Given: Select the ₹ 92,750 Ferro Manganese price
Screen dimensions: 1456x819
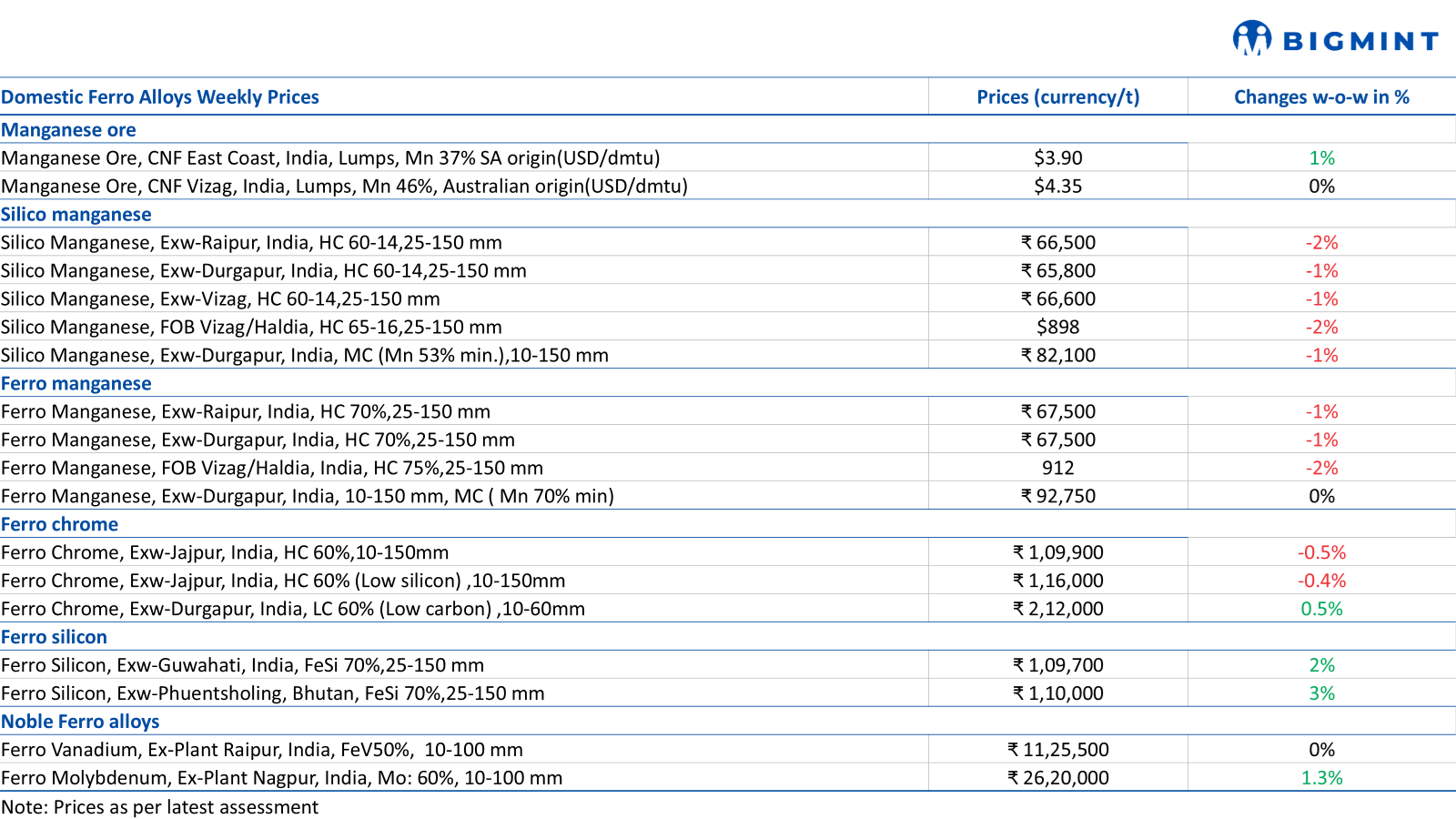Looking at the screenshot, I should point(1057,497).
